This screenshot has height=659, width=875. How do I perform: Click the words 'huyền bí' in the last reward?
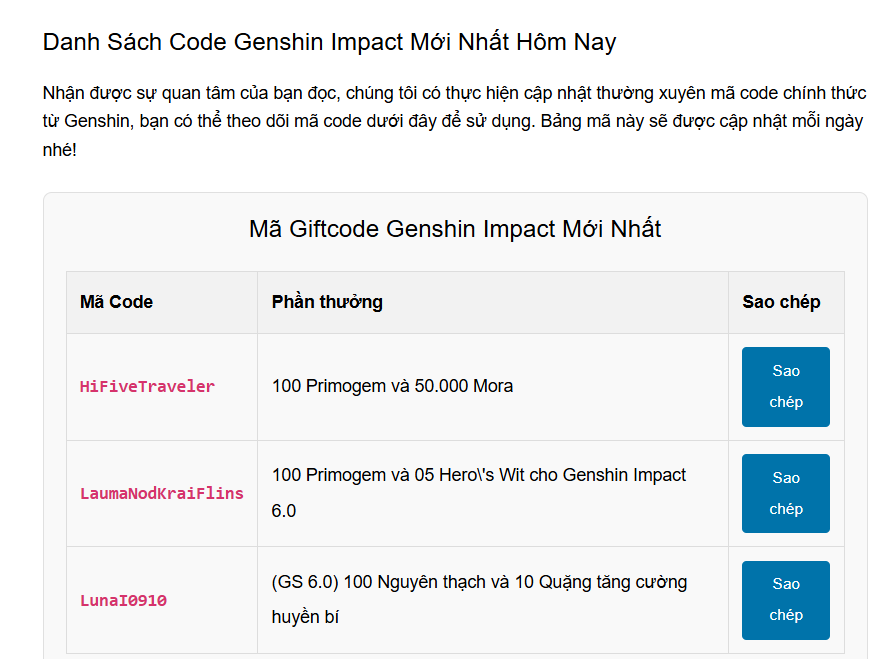pos(305,617)
